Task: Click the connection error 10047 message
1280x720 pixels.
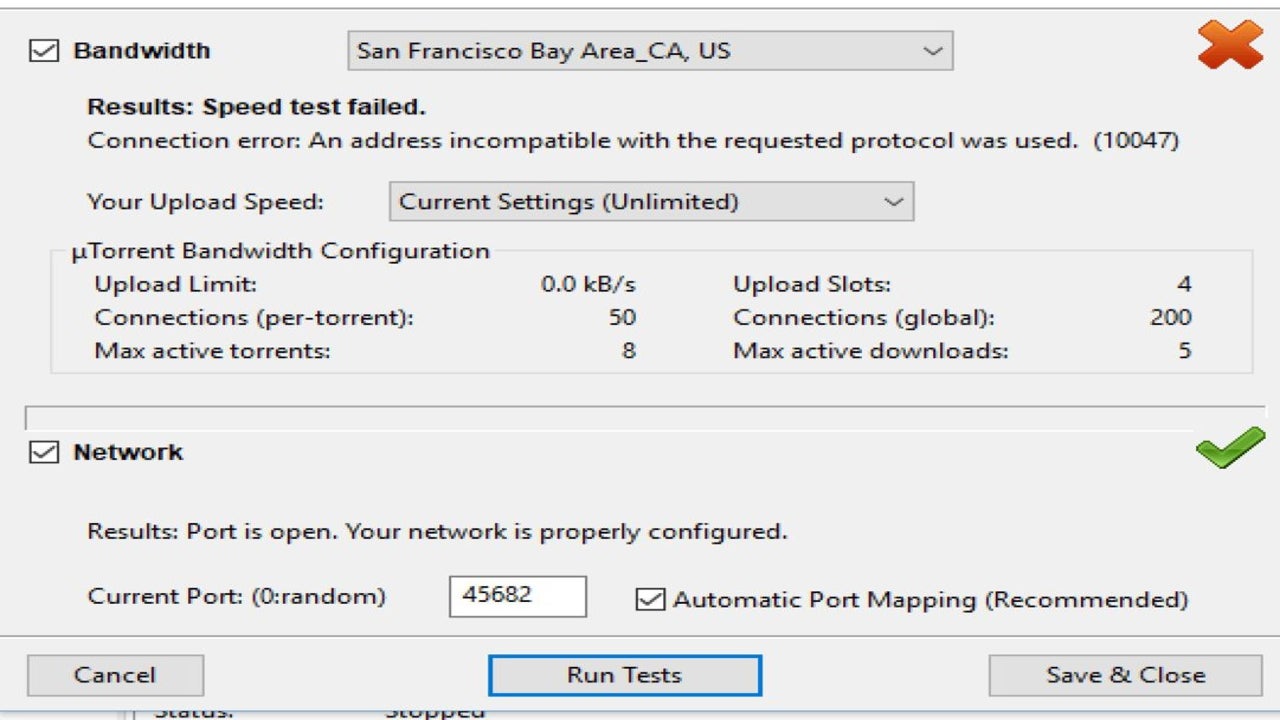Action: coord(633,141)
